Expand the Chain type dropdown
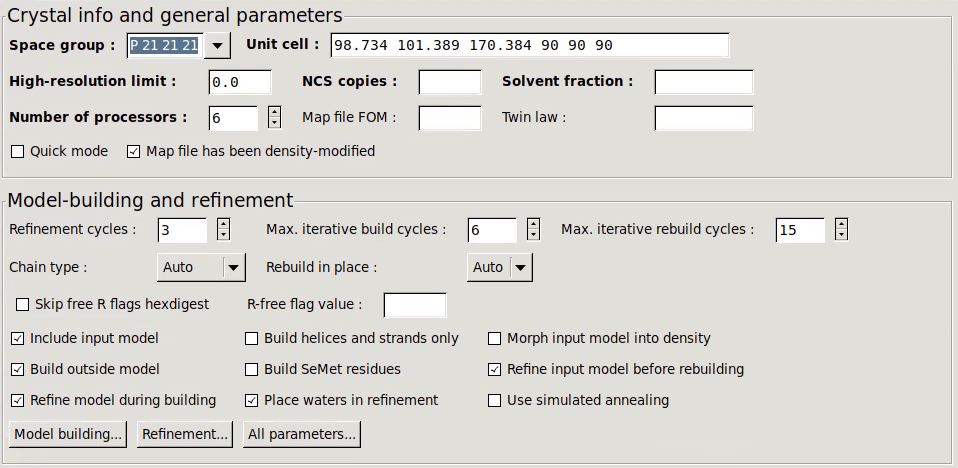This screenshot has height=468, width=958. tap(233, 267)
